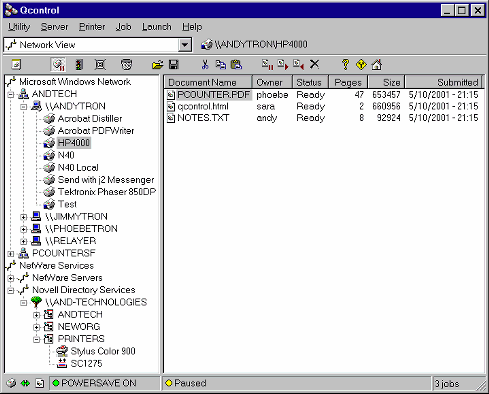Click the 3 jobs status text

pyautogui.click(x=447, y=384)
